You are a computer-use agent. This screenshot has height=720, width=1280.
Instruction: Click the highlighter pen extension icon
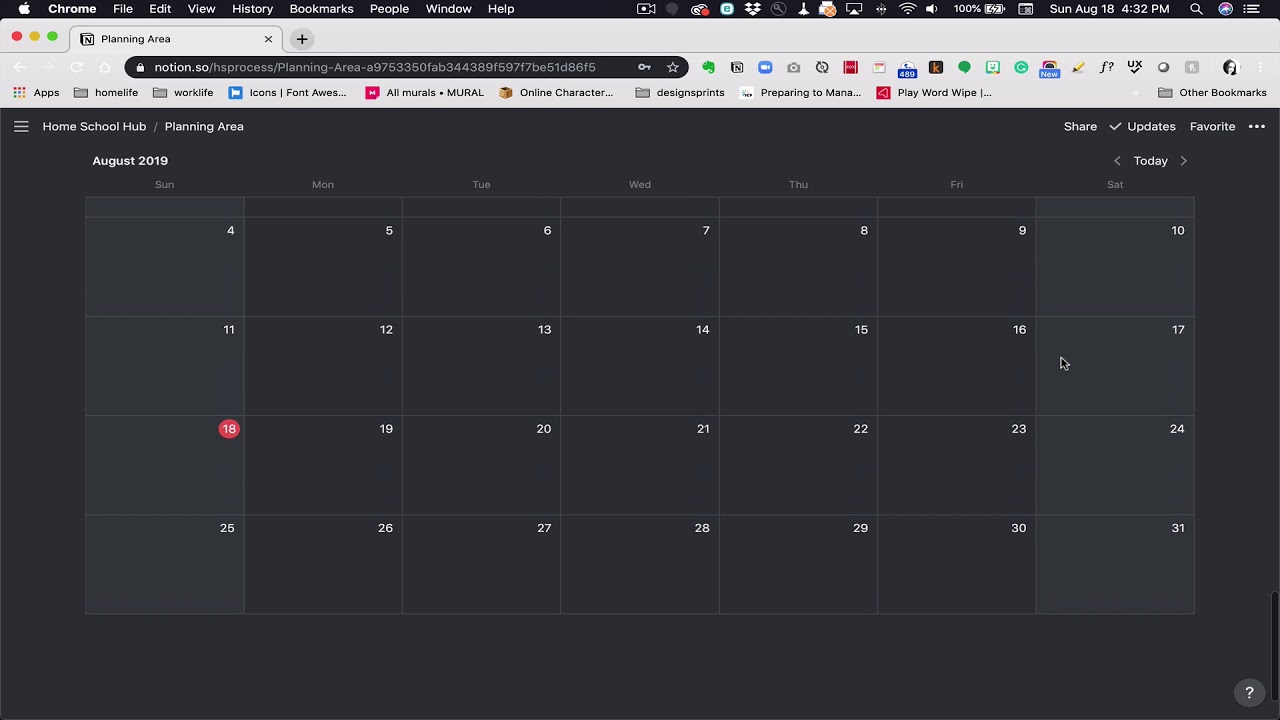pos(1078,67)
